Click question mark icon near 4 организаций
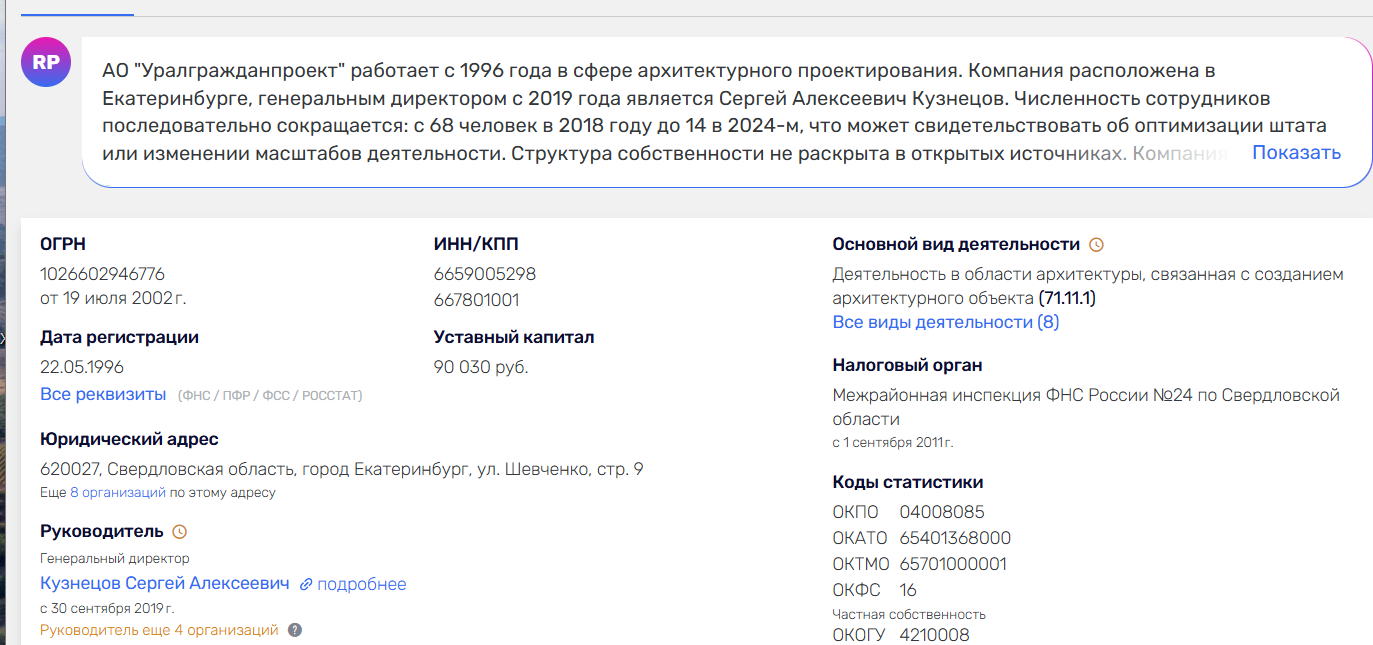Viewport: 1373px width, 645px height. point(295,630)
